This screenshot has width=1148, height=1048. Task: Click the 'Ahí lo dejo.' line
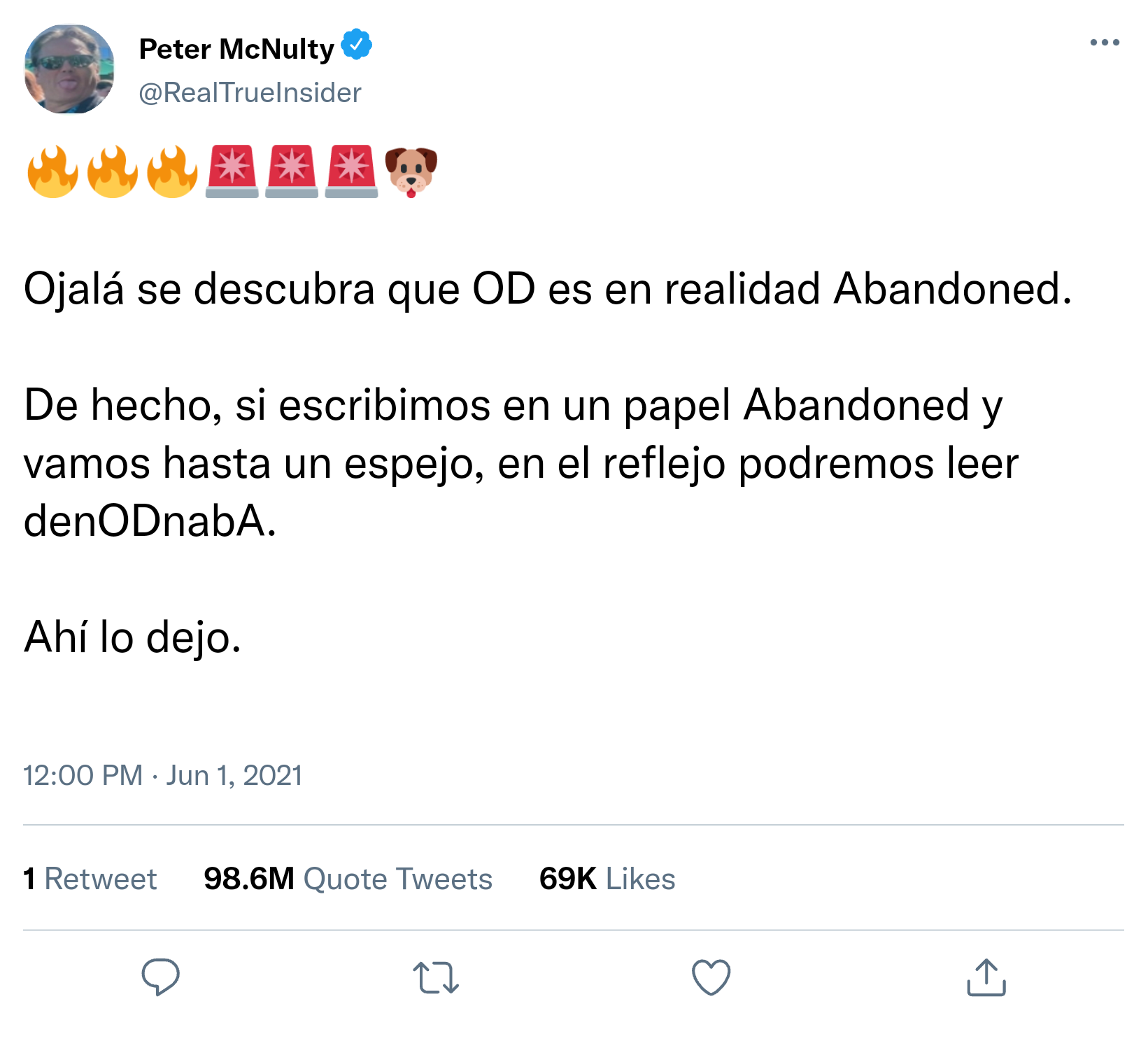tap(132, 638)
